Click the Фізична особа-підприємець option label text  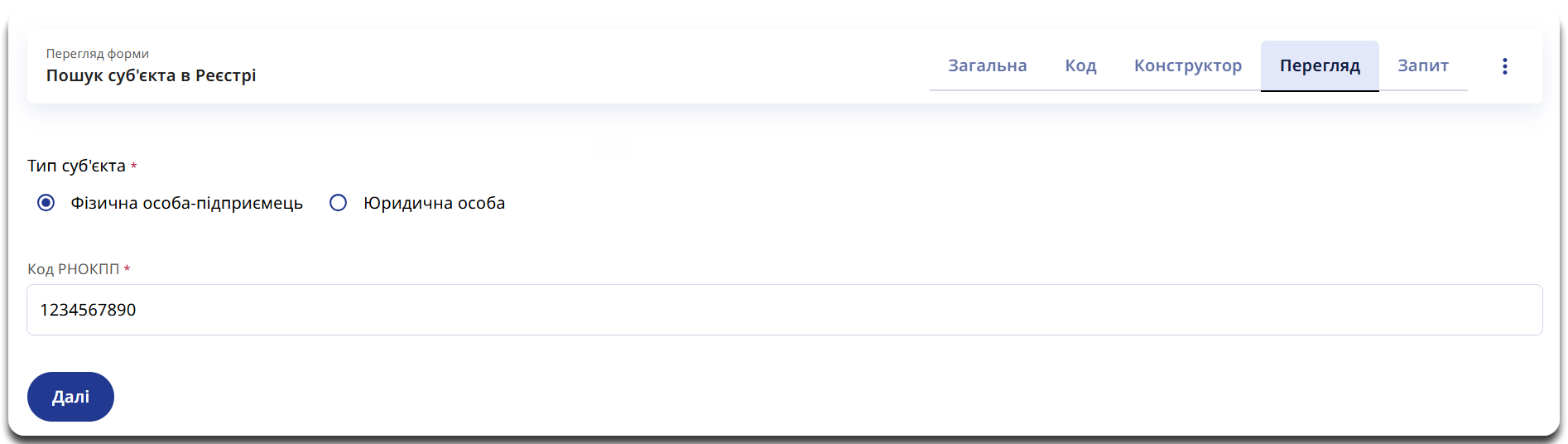click(x=186, y=203)
